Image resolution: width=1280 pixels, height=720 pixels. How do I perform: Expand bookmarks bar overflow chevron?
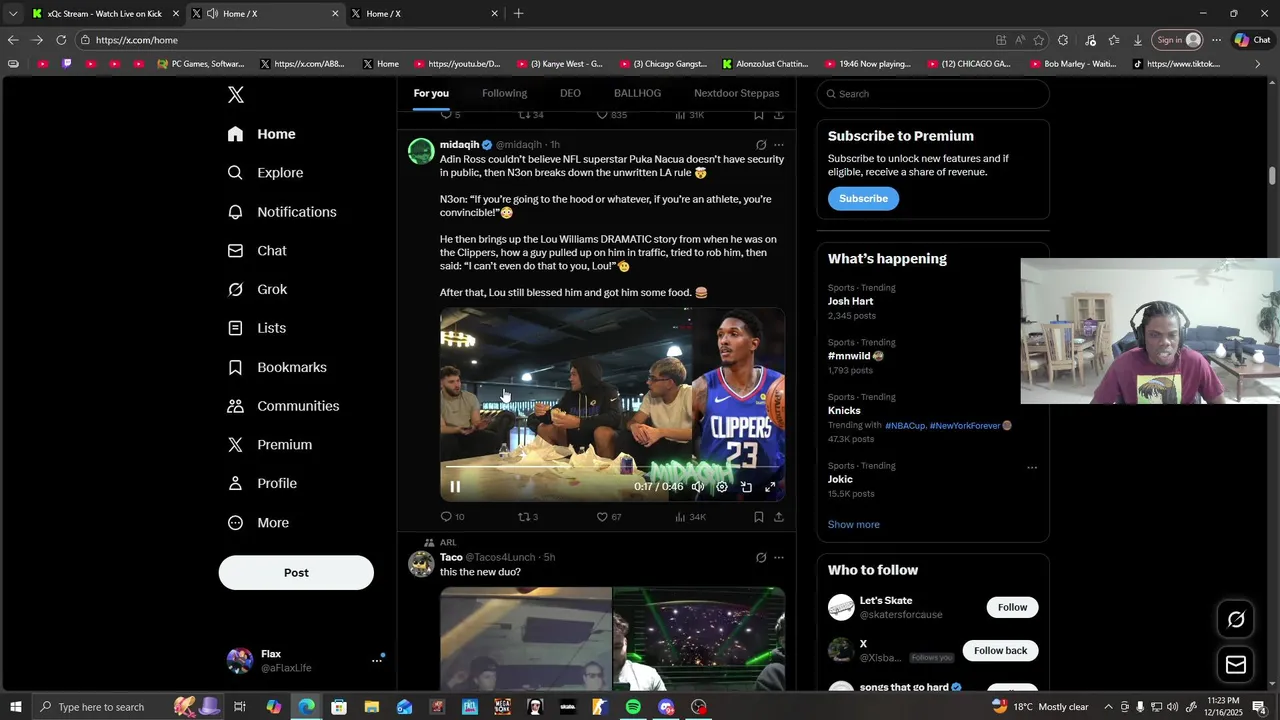click(1258, 64)
